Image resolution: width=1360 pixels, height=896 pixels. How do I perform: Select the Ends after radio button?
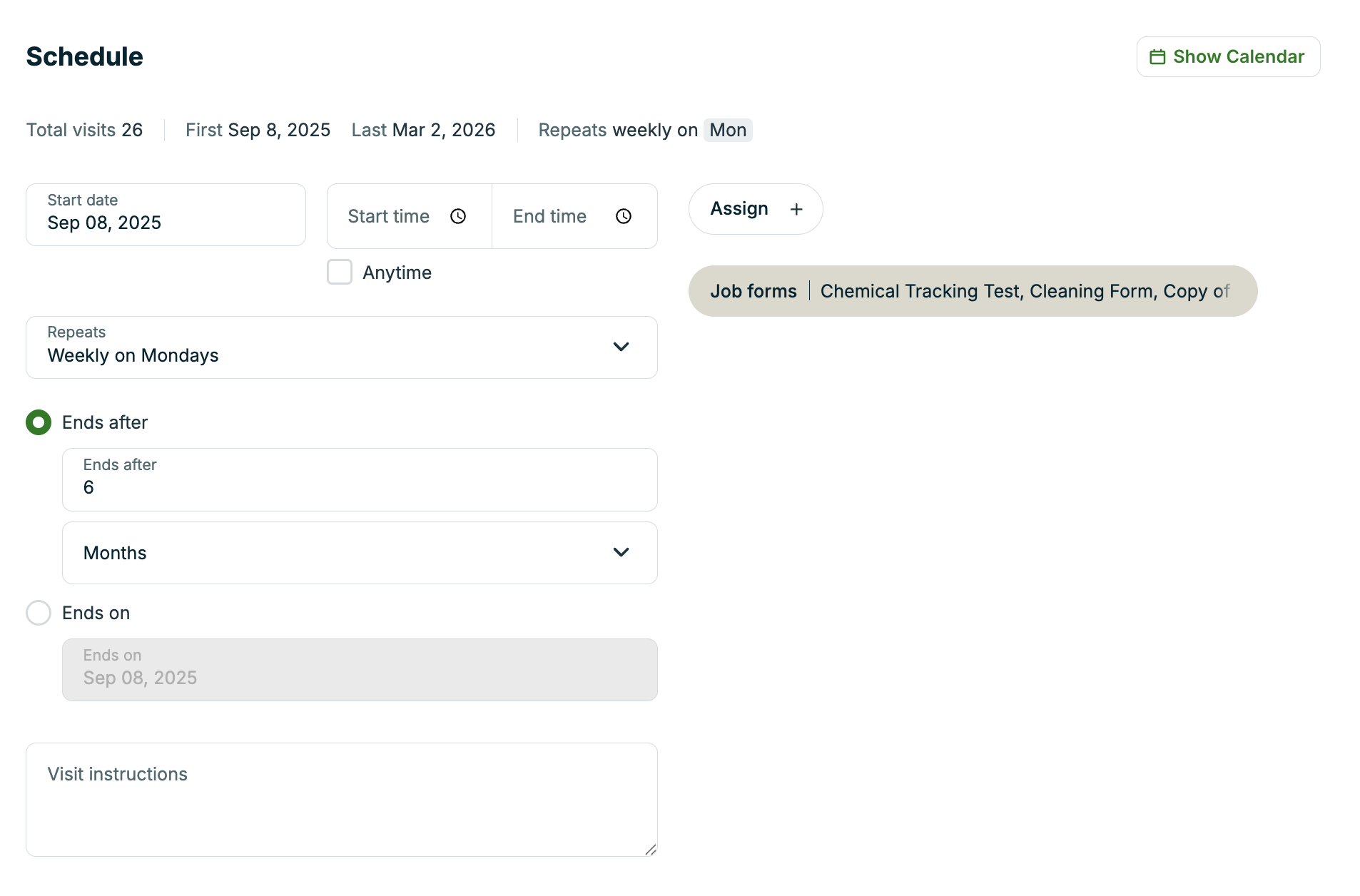pyautogui.click(x=39, y=422)
